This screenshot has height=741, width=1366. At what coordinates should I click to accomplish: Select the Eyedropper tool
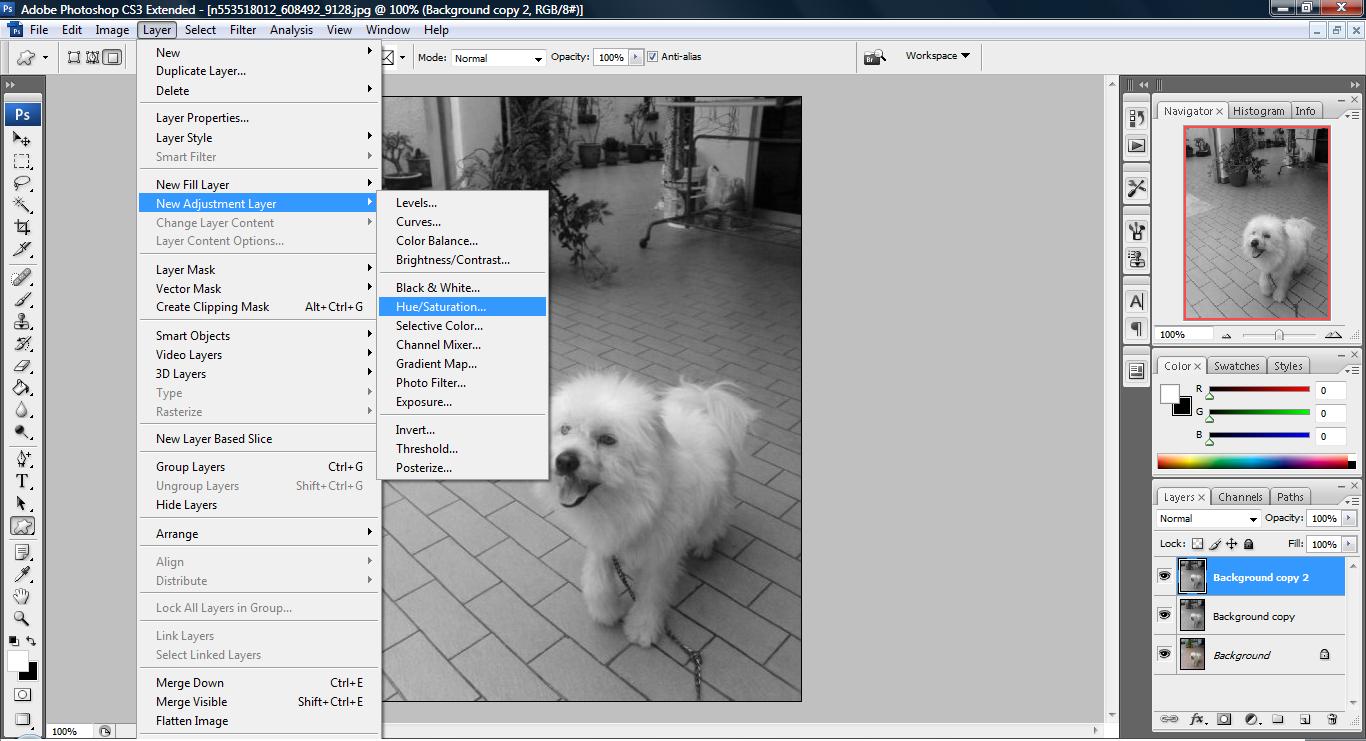pyautogui.click(x=22, y=573)
